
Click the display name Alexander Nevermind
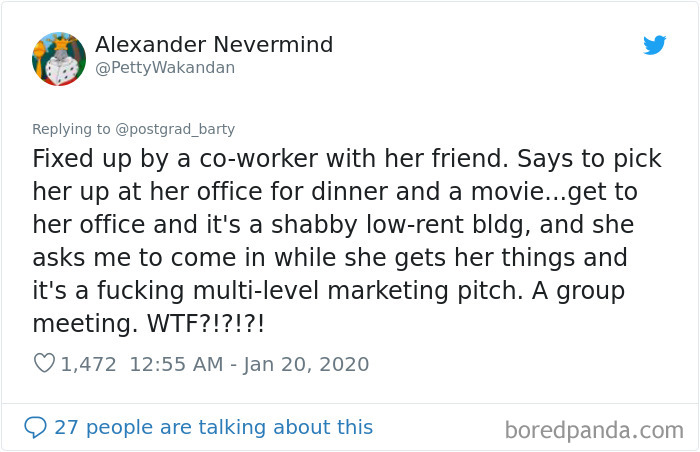point(214,44)
